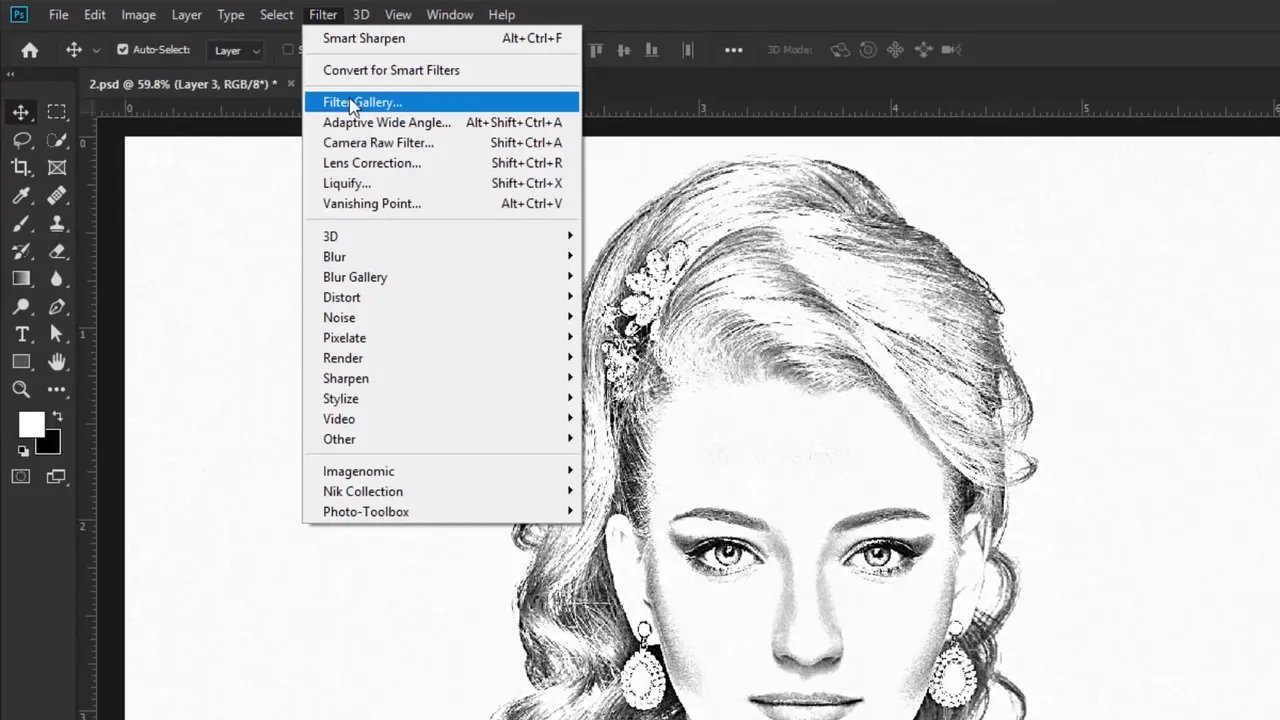
Task: Toggle the Auto-Select checkbox
Action: (123, 50)
